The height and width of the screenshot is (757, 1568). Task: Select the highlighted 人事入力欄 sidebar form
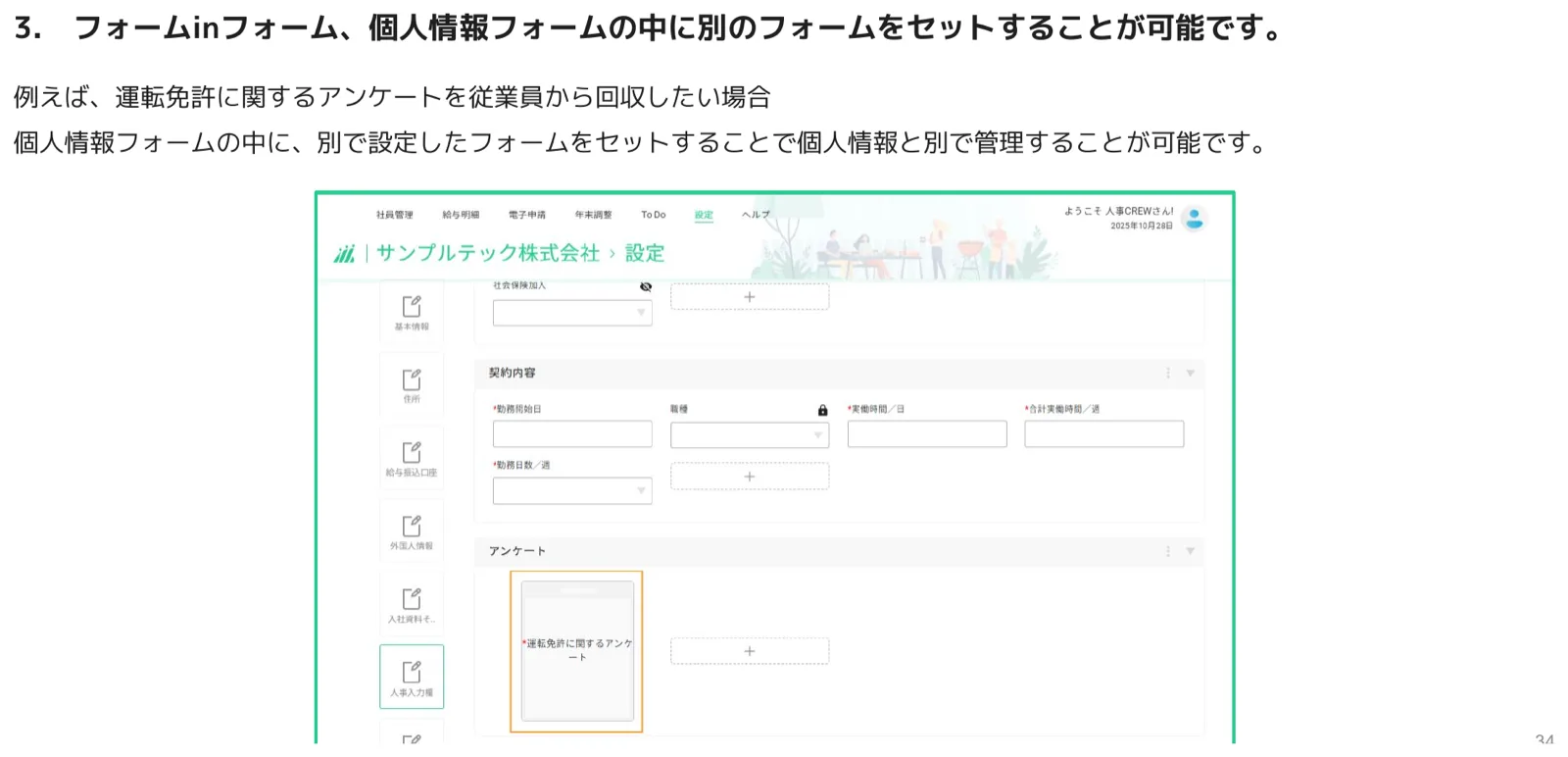412,677
